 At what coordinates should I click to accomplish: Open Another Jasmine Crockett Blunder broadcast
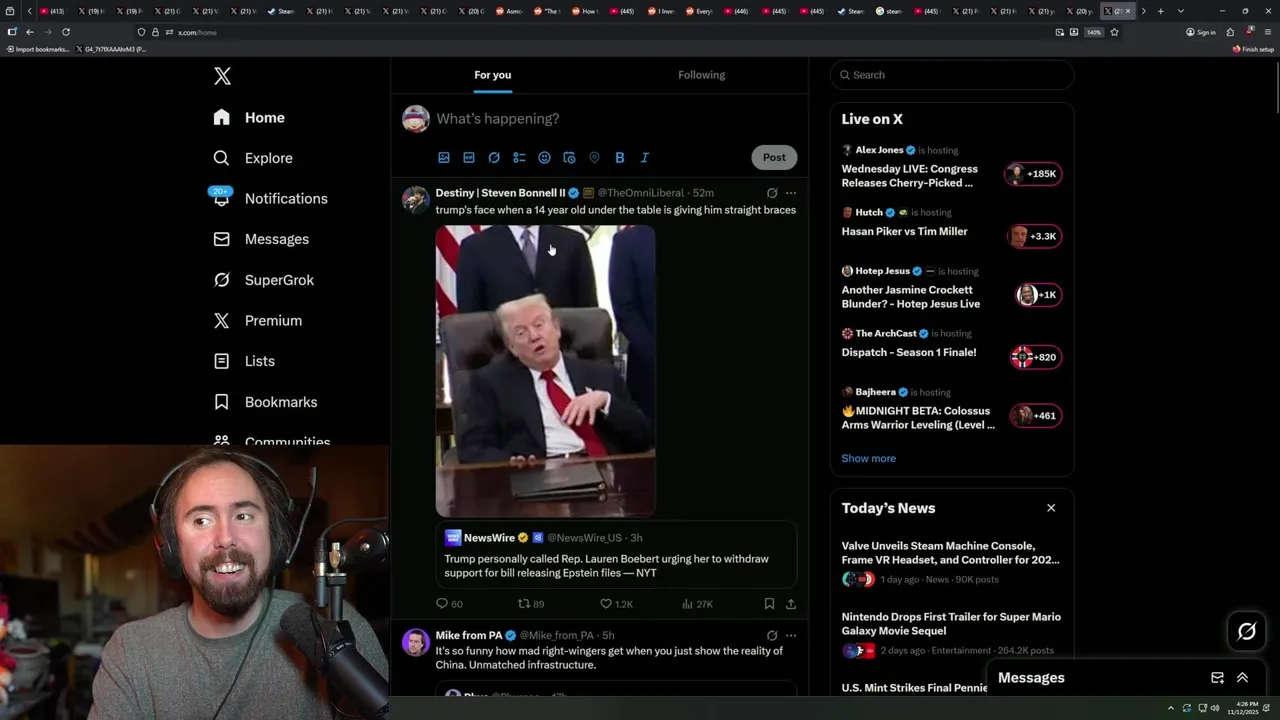[x=952, y=288]
